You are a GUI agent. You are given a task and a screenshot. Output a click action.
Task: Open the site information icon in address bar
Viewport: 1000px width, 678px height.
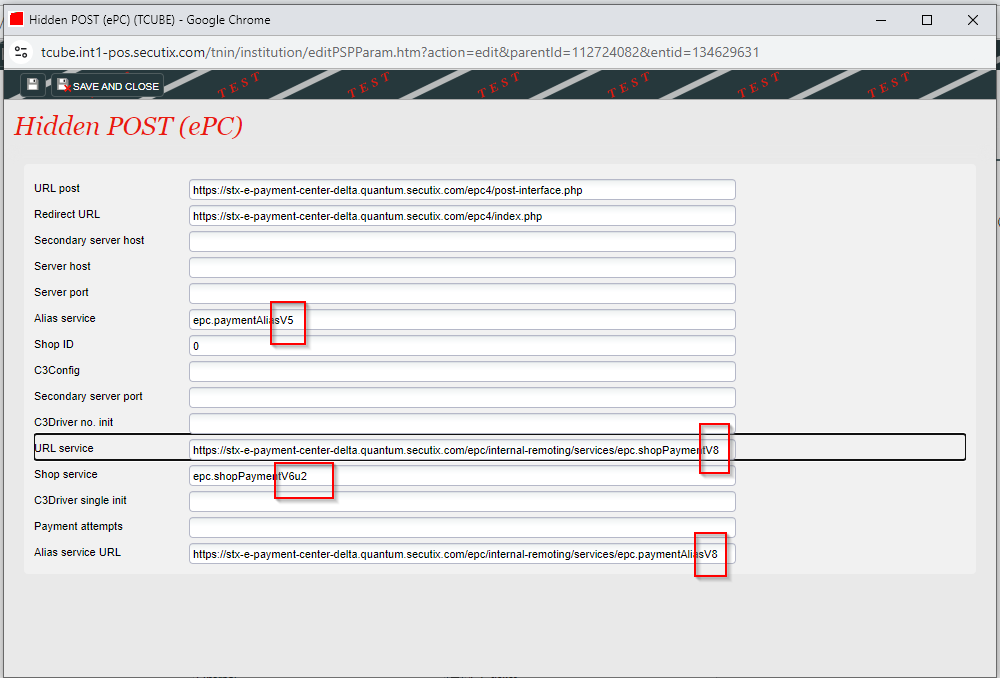pos(21,52)
